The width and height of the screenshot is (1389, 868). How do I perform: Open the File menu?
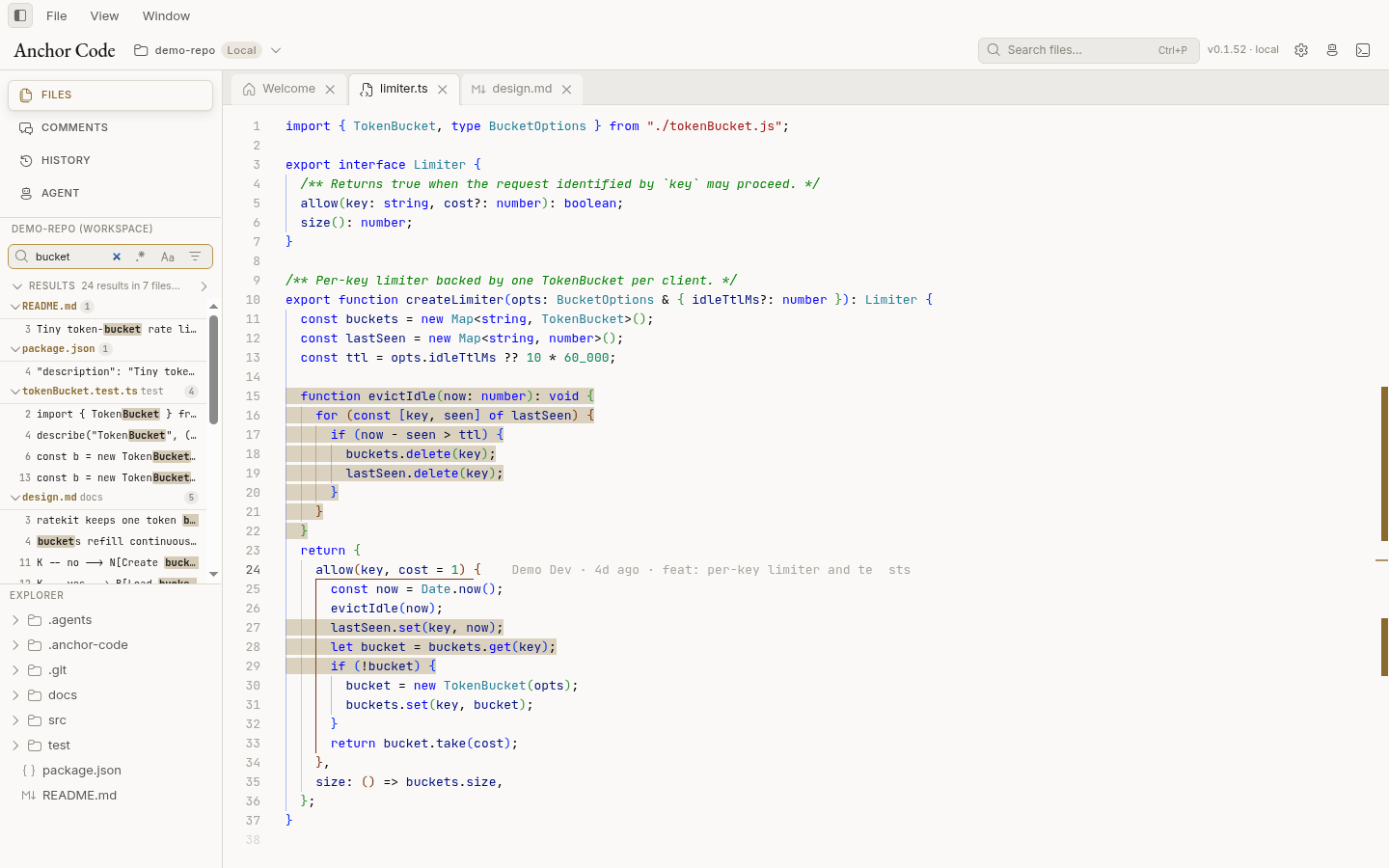pos(57,15)
